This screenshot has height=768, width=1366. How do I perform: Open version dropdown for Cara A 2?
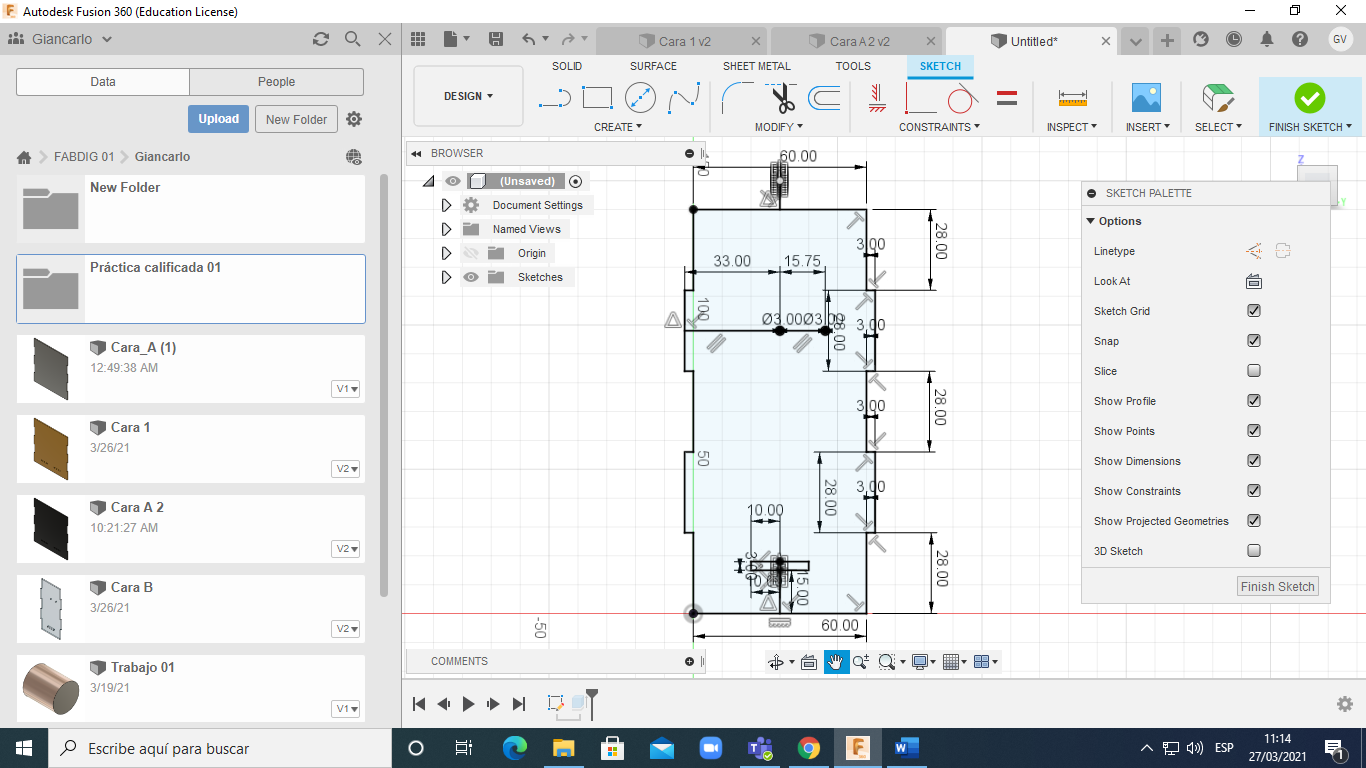(x=346, y=549)
